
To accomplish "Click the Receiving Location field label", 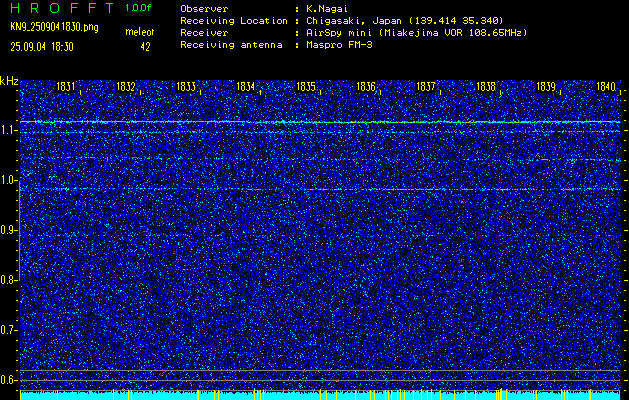I will [234, 21].
